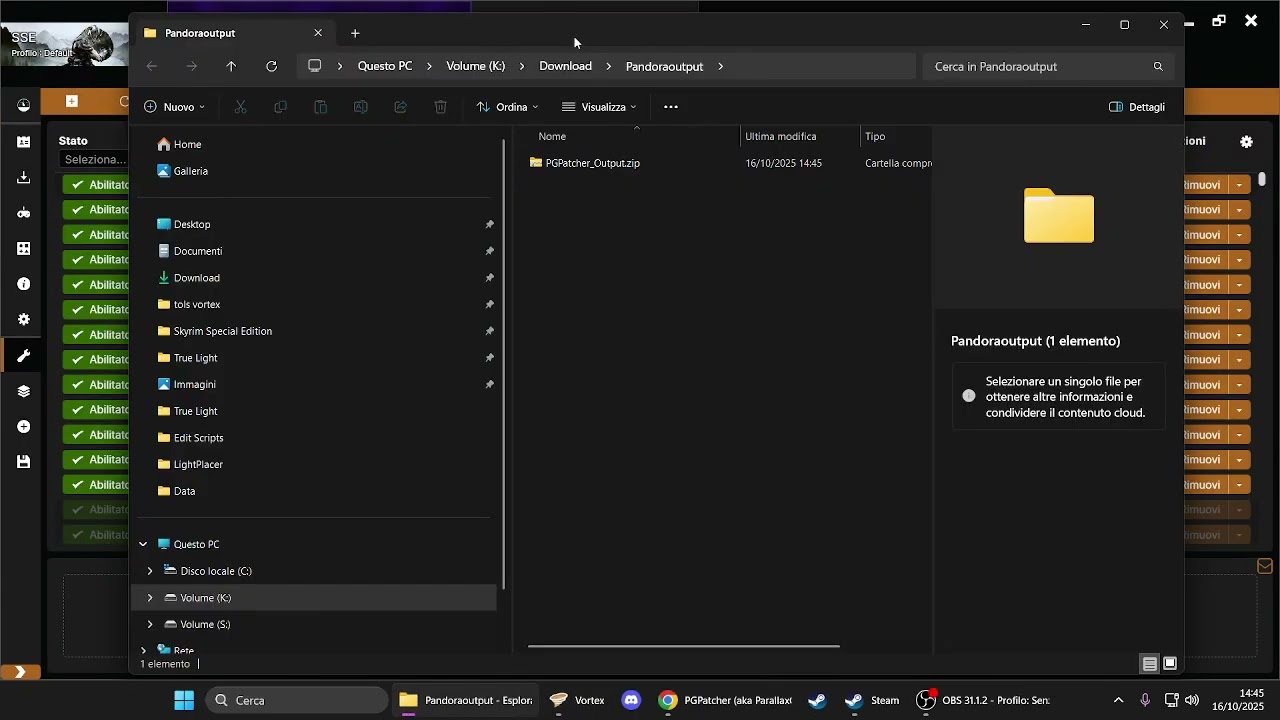Viewport: 1280px width, 720px height.
Task: Click the Rename icon in Explorer toolbar
Action: (x=360, y=107)
